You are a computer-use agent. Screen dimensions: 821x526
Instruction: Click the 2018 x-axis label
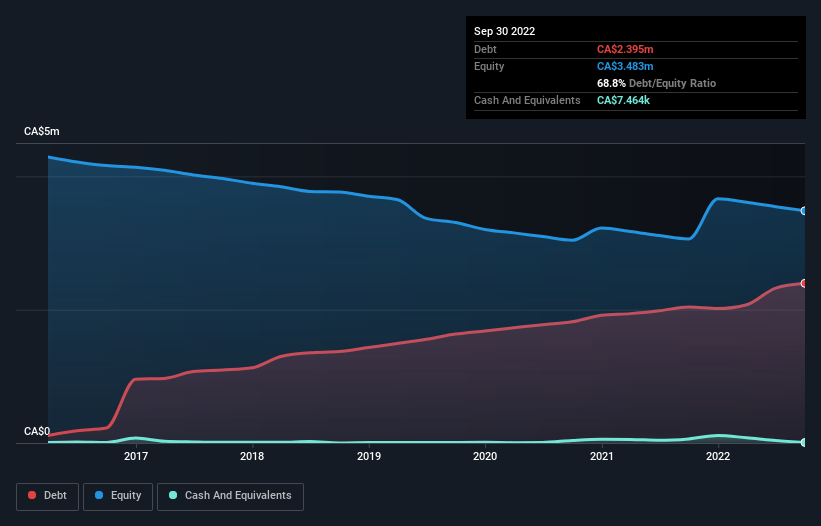point(252,456)
